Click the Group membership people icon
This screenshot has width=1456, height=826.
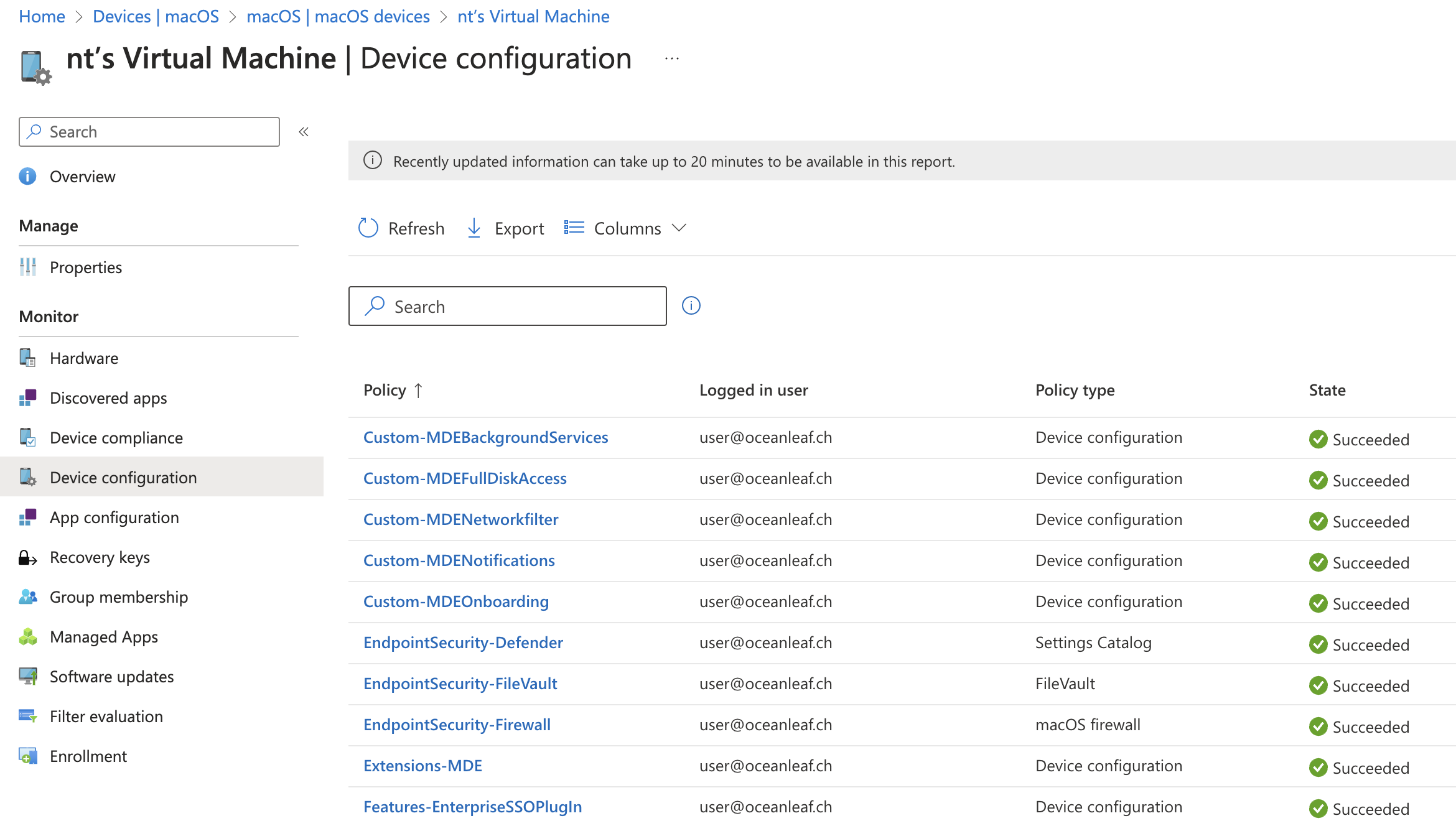[x=27, y=597]
